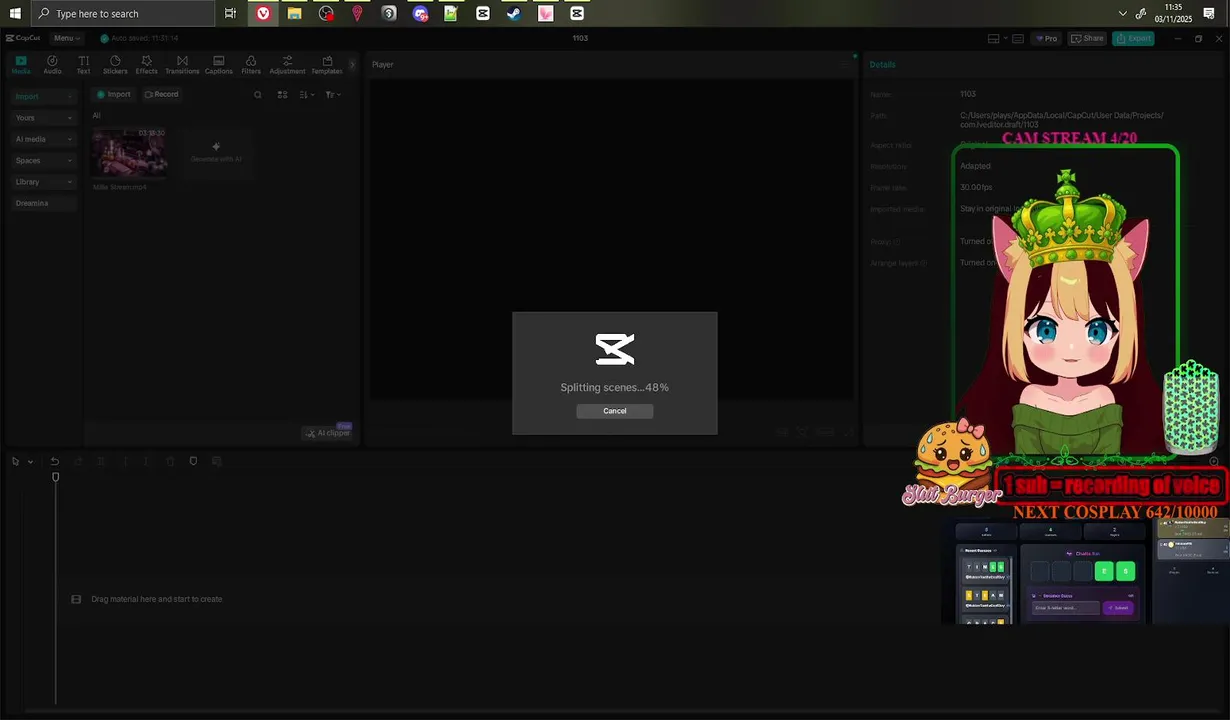Expand the Spaces sidebar section
The height and width of the screenshot is (720, 1230).
click(44, 160)
